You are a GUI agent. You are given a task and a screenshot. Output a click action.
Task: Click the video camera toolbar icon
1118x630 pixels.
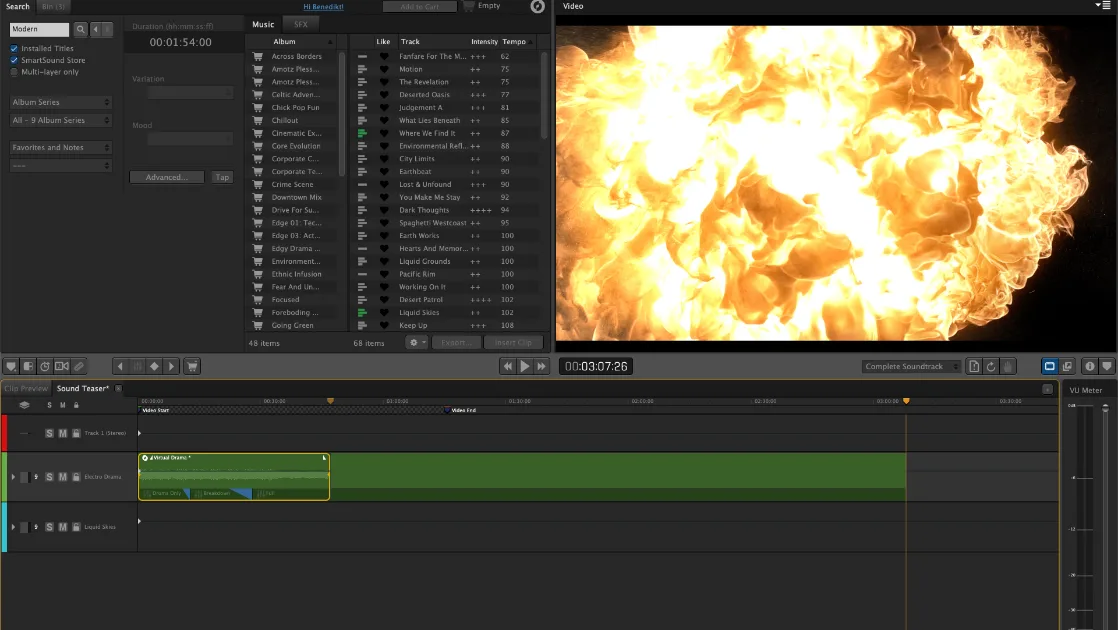point(62,366)
